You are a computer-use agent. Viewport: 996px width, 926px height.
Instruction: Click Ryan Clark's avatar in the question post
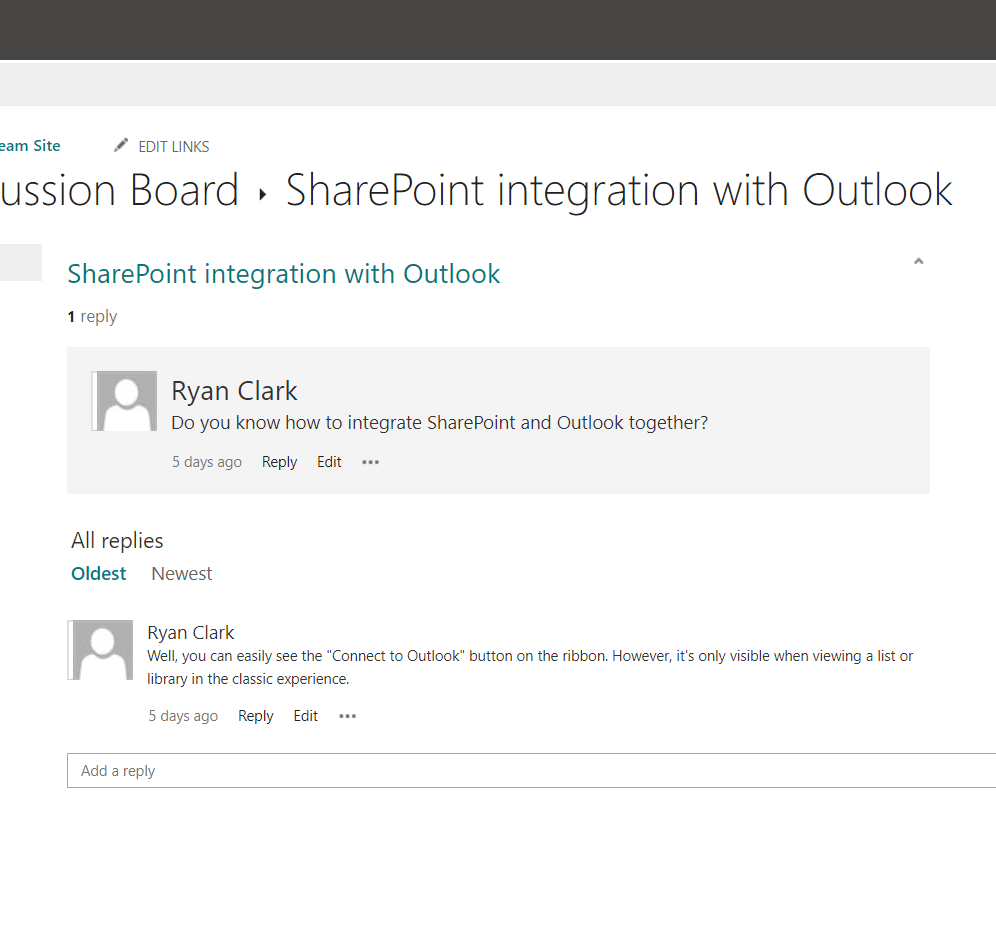[124, 401]
